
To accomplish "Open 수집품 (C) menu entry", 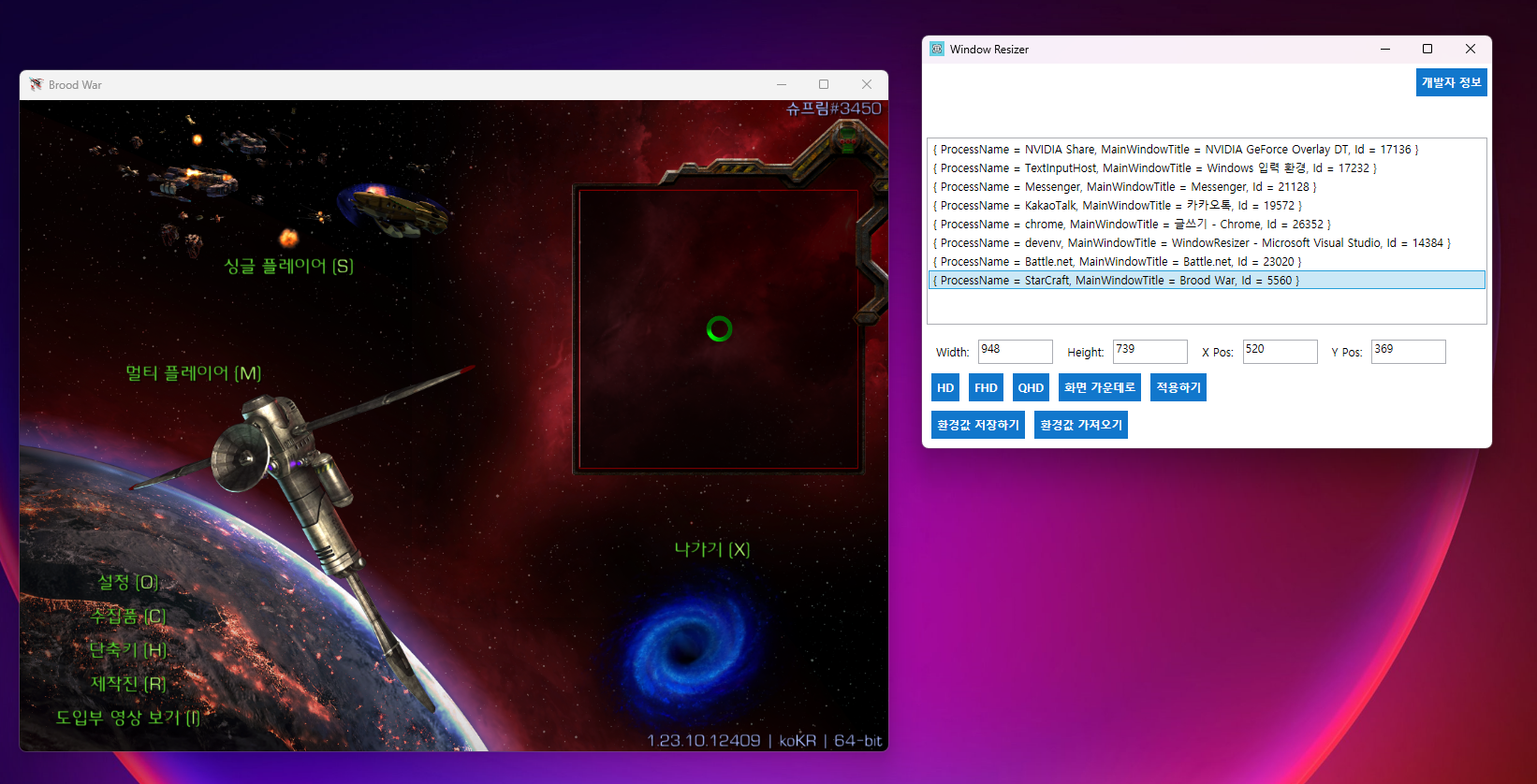I will click(x=128, y=616).
